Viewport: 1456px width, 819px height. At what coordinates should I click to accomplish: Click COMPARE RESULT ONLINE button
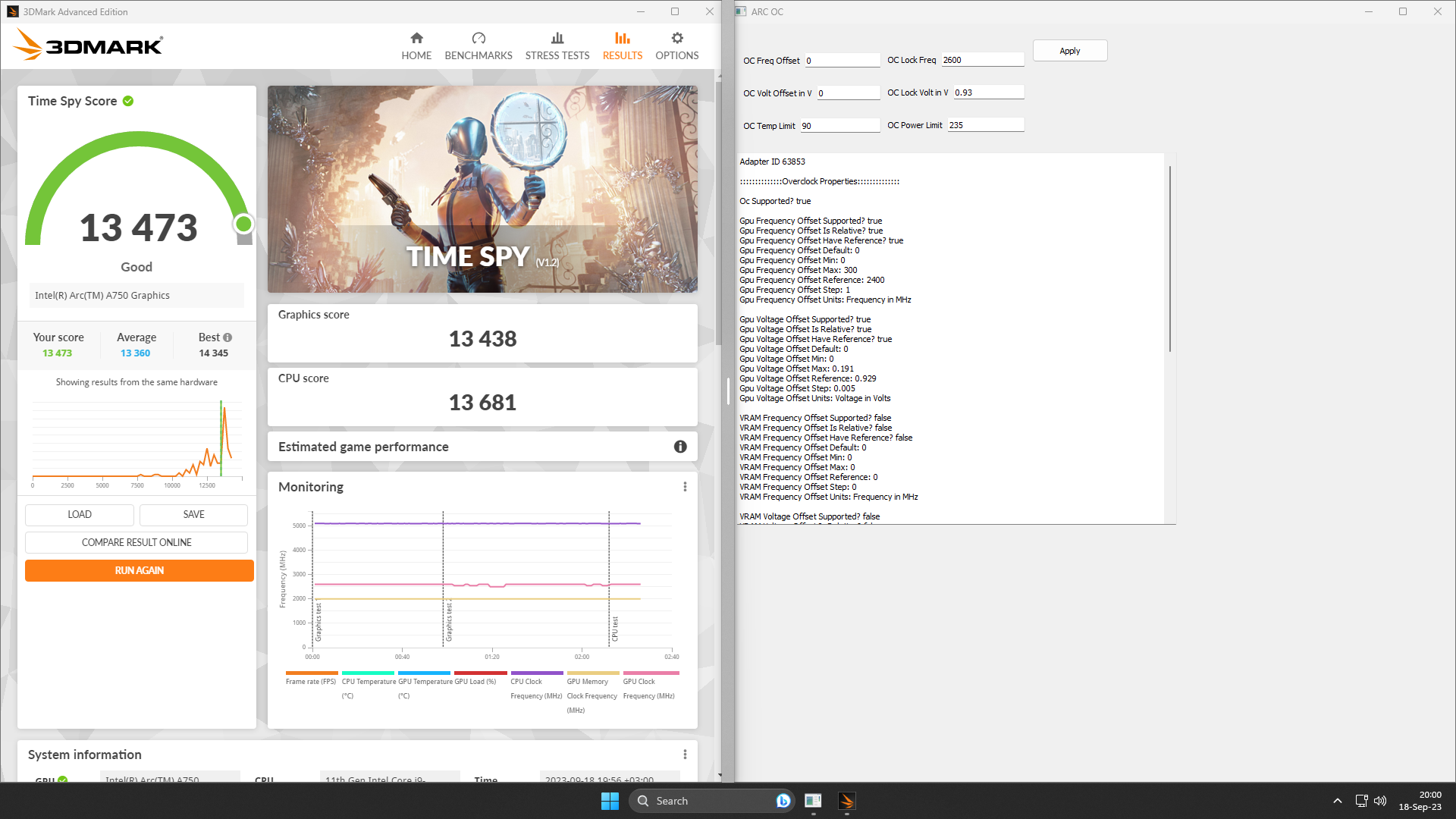(136, 542)
